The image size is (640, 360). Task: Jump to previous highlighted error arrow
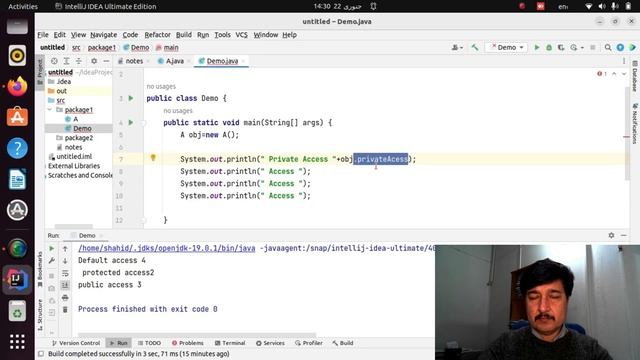614,74
